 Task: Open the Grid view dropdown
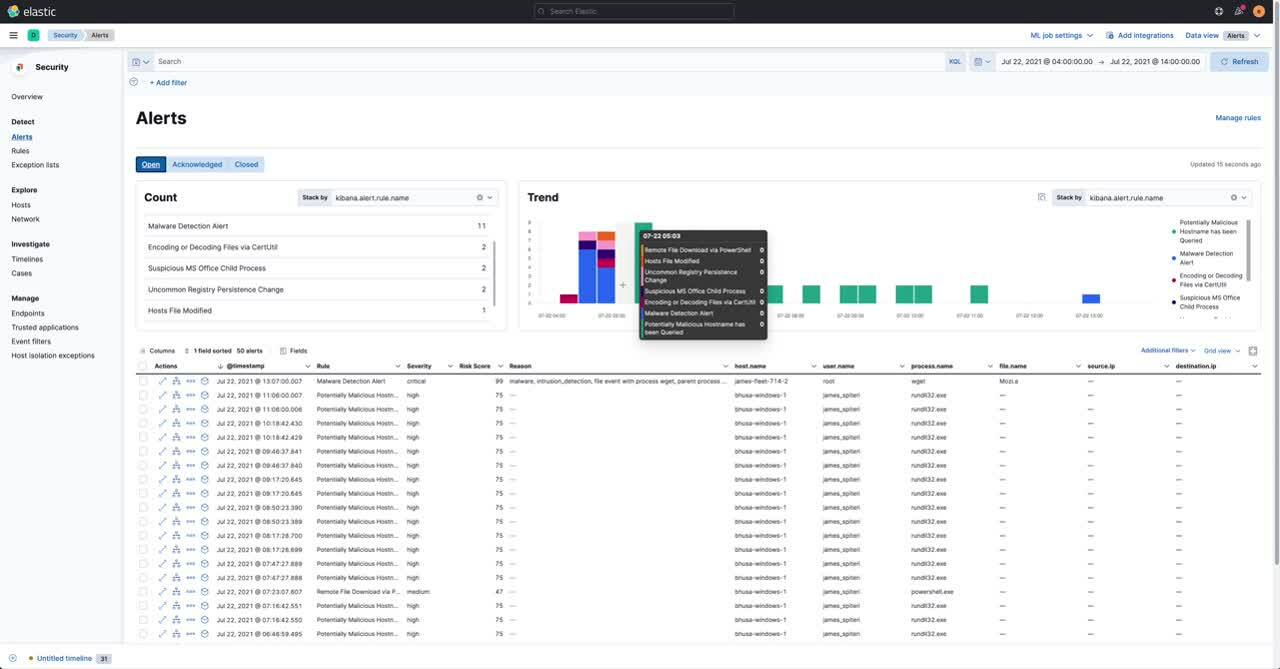(x=1222, y=351)
